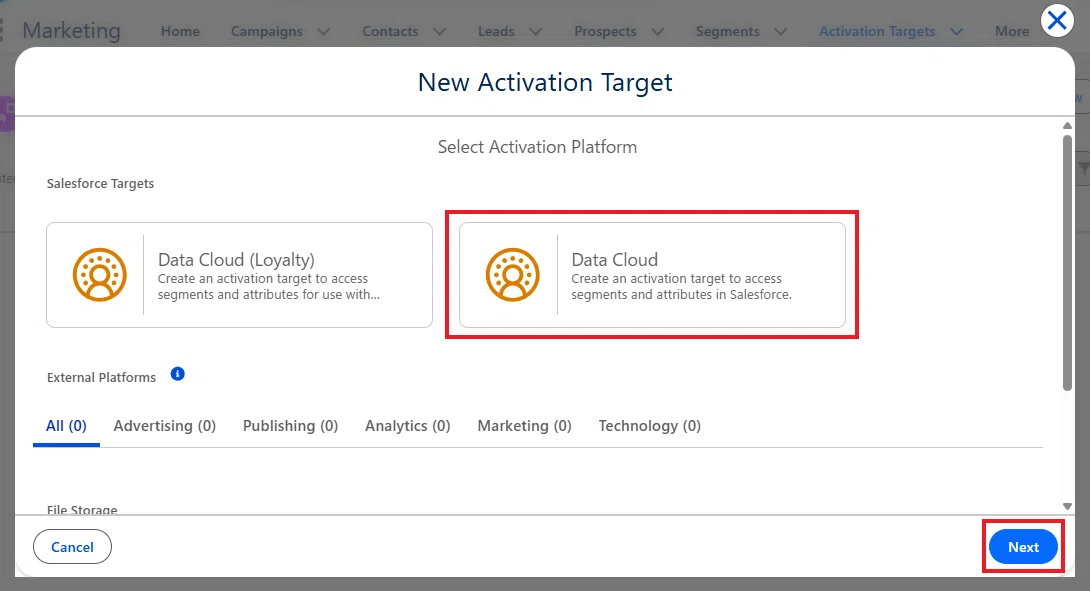Switch to the All (0) tab

66,426
